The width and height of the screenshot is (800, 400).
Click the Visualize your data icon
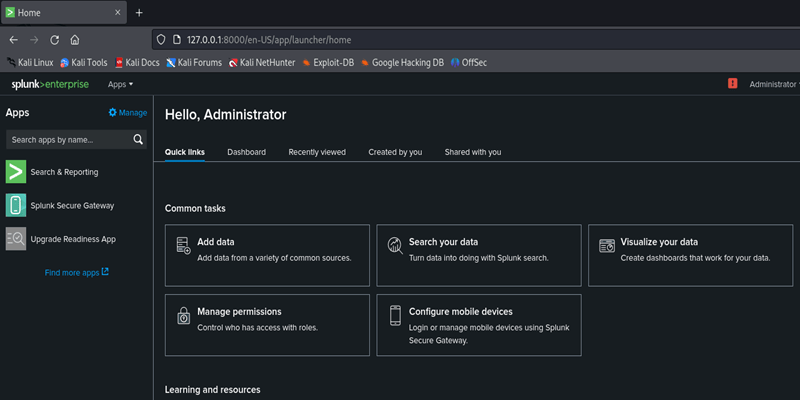pos(606,245)
